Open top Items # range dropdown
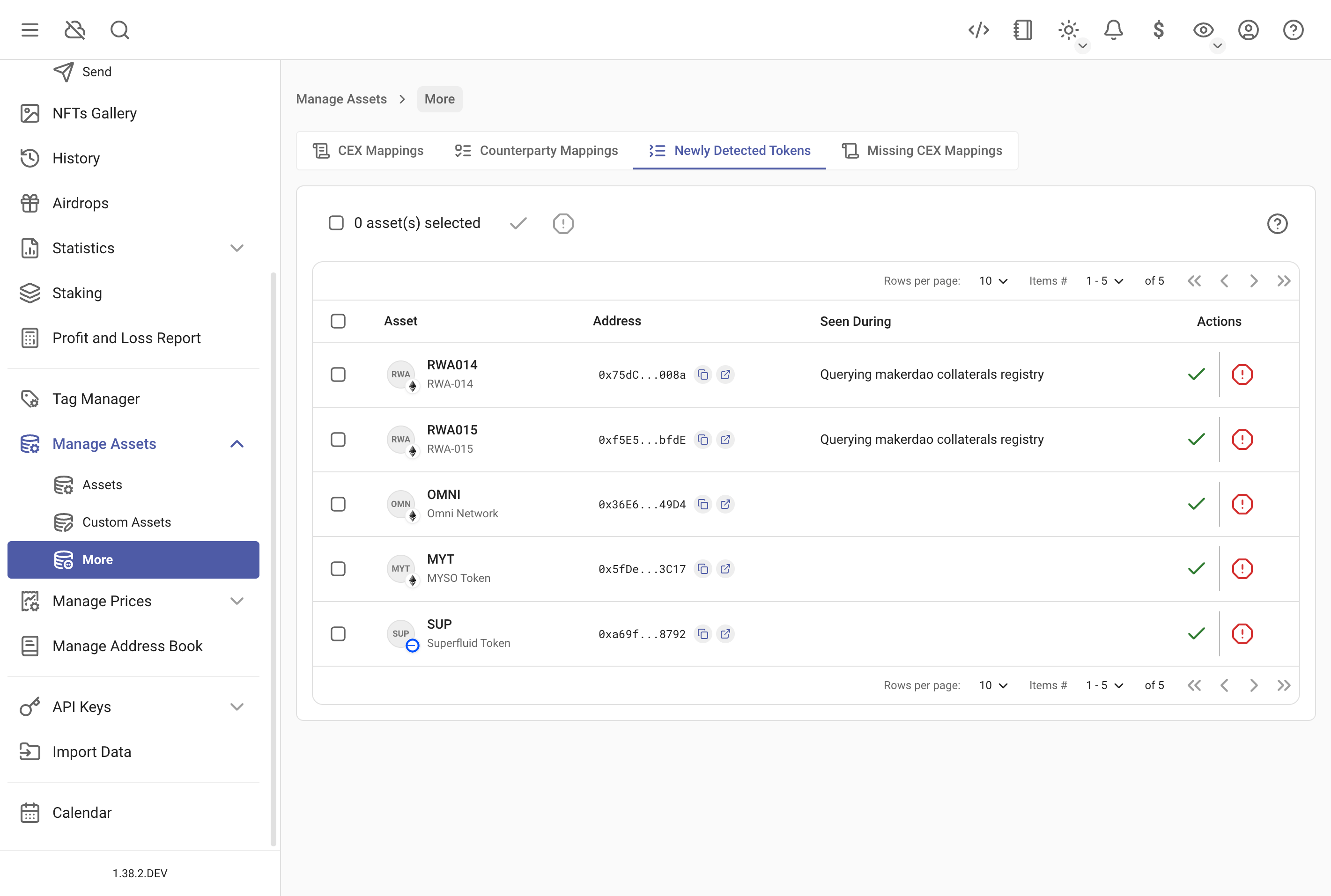 1105,281
